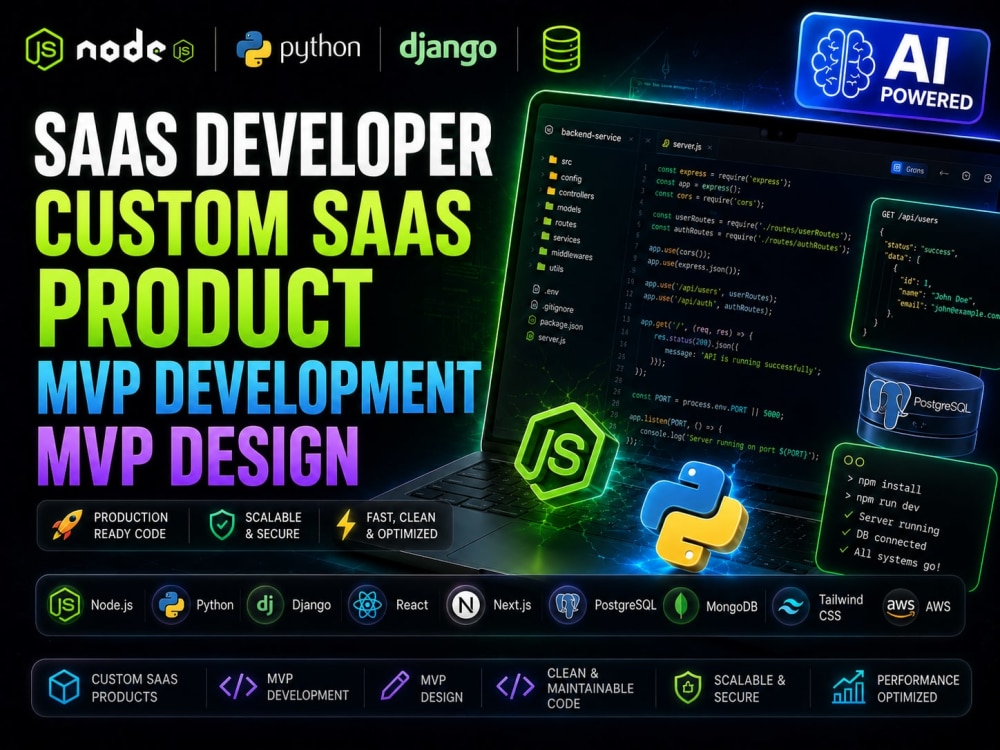The height and width of the screenshot is (750, 1000).
Task: Click the Node.js icon in the tech stack row
Action: (x=65, y=605)
